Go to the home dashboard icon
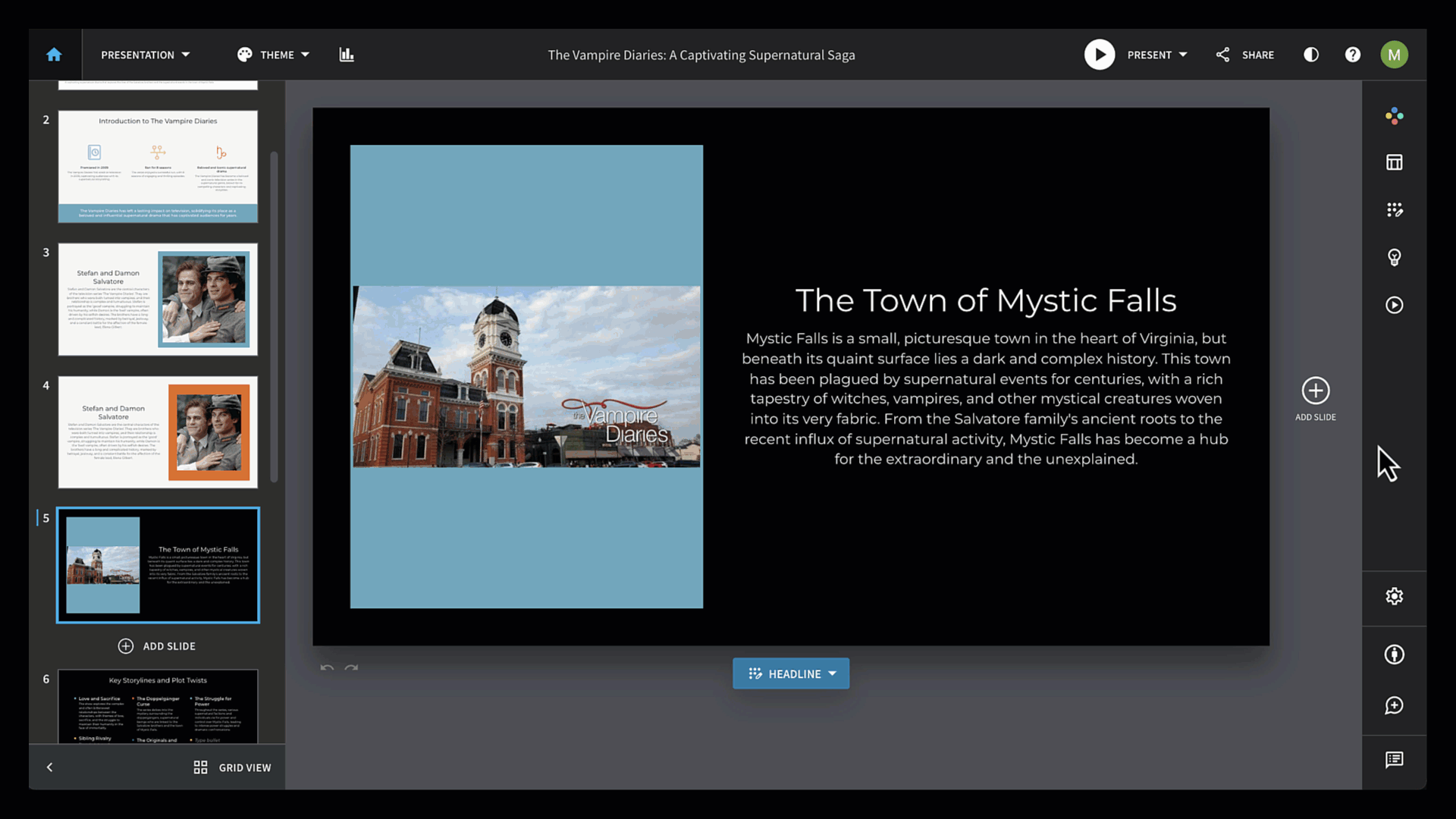This screenshot has height=819, width=1456. [x=54, y=55]
